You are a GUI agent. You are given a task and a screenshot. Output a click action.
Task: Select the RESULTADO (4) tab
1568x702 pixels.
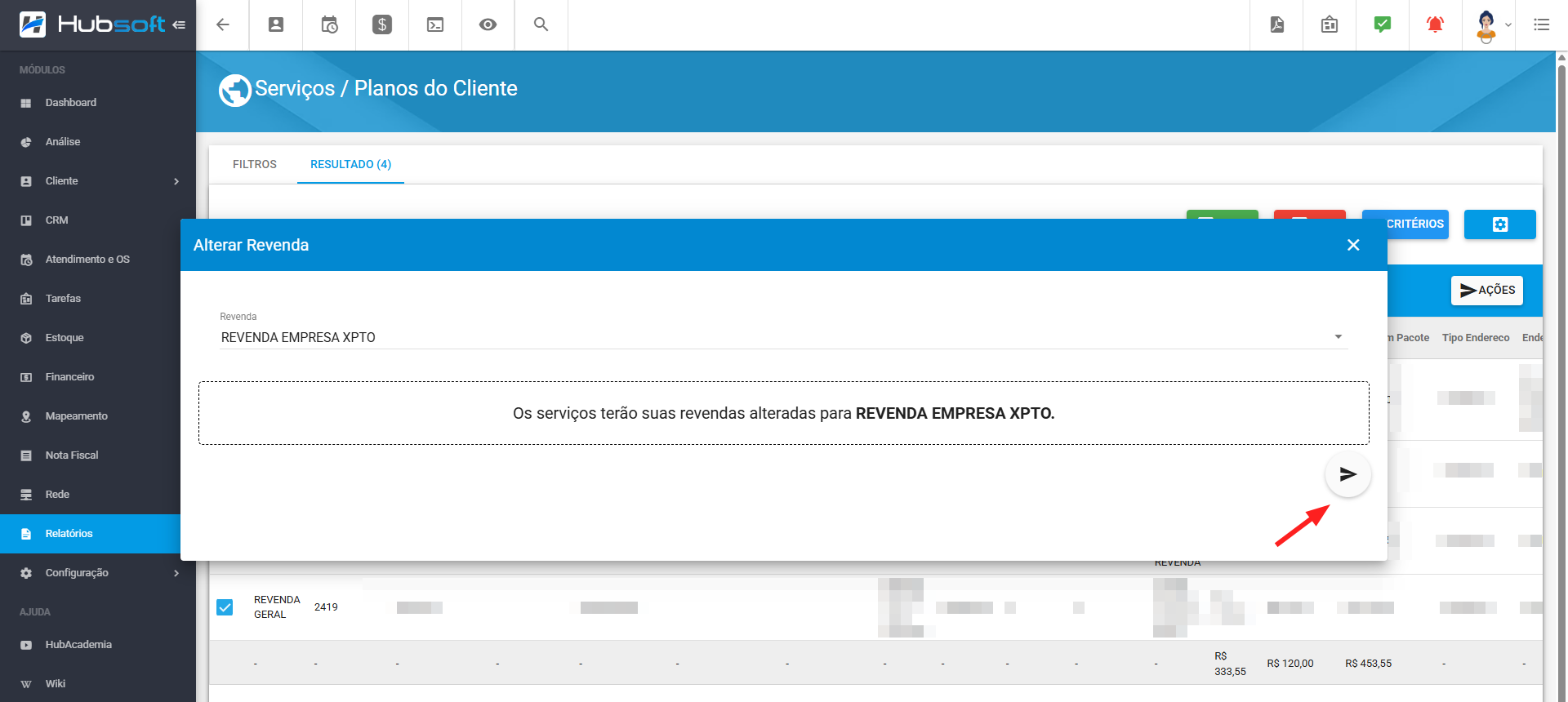[350, 164]
